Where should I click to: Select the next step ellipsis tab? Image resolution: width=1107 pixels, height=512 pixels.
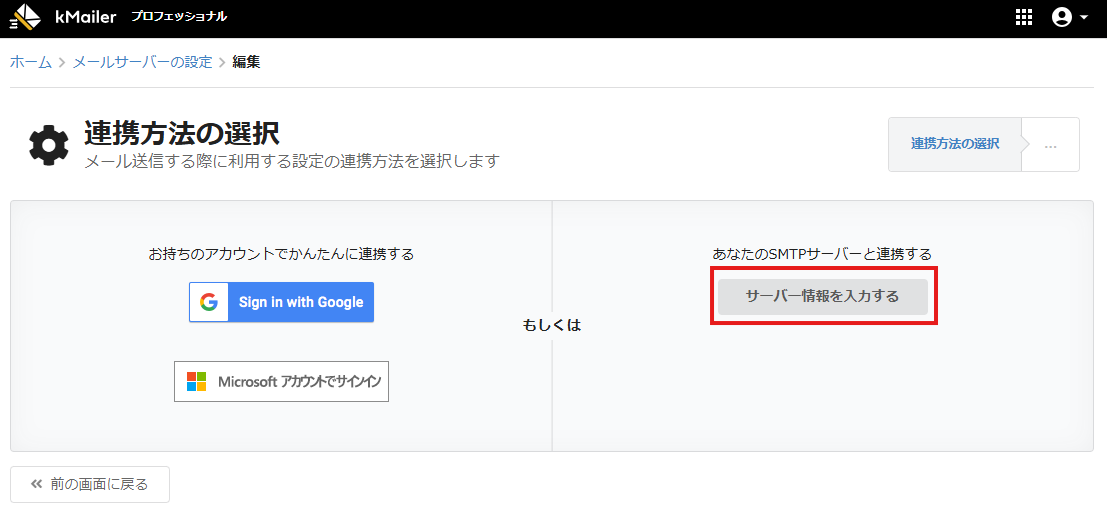(1050, 145)
